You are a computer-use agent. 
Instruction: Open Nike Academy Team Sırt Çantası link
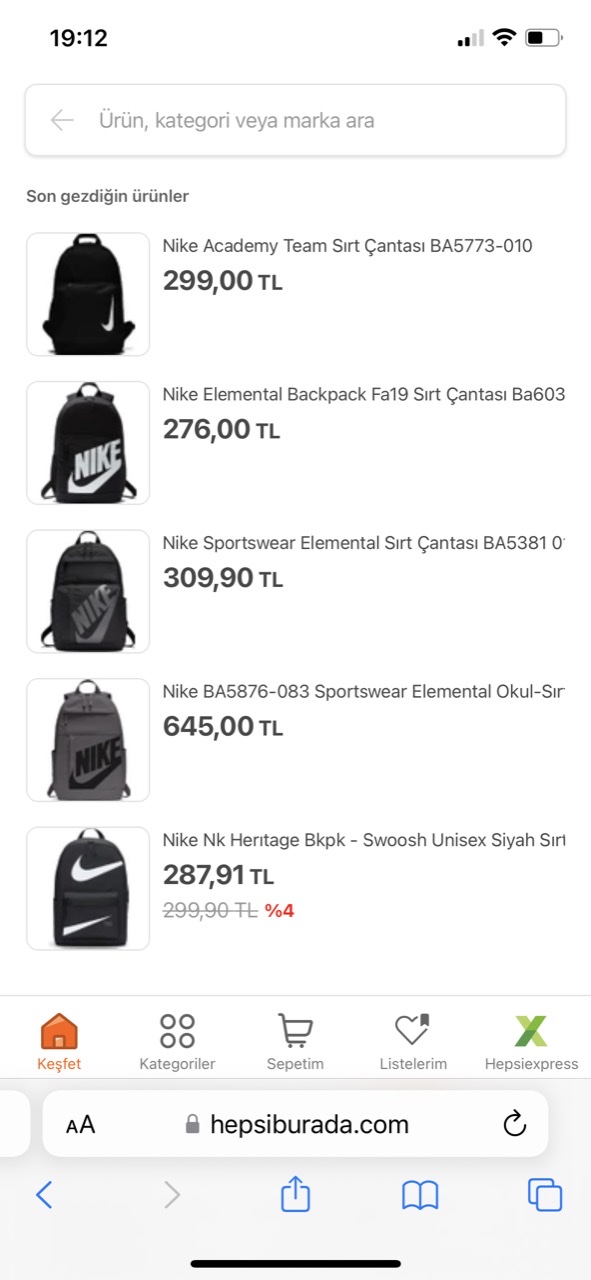click(347, 246)
